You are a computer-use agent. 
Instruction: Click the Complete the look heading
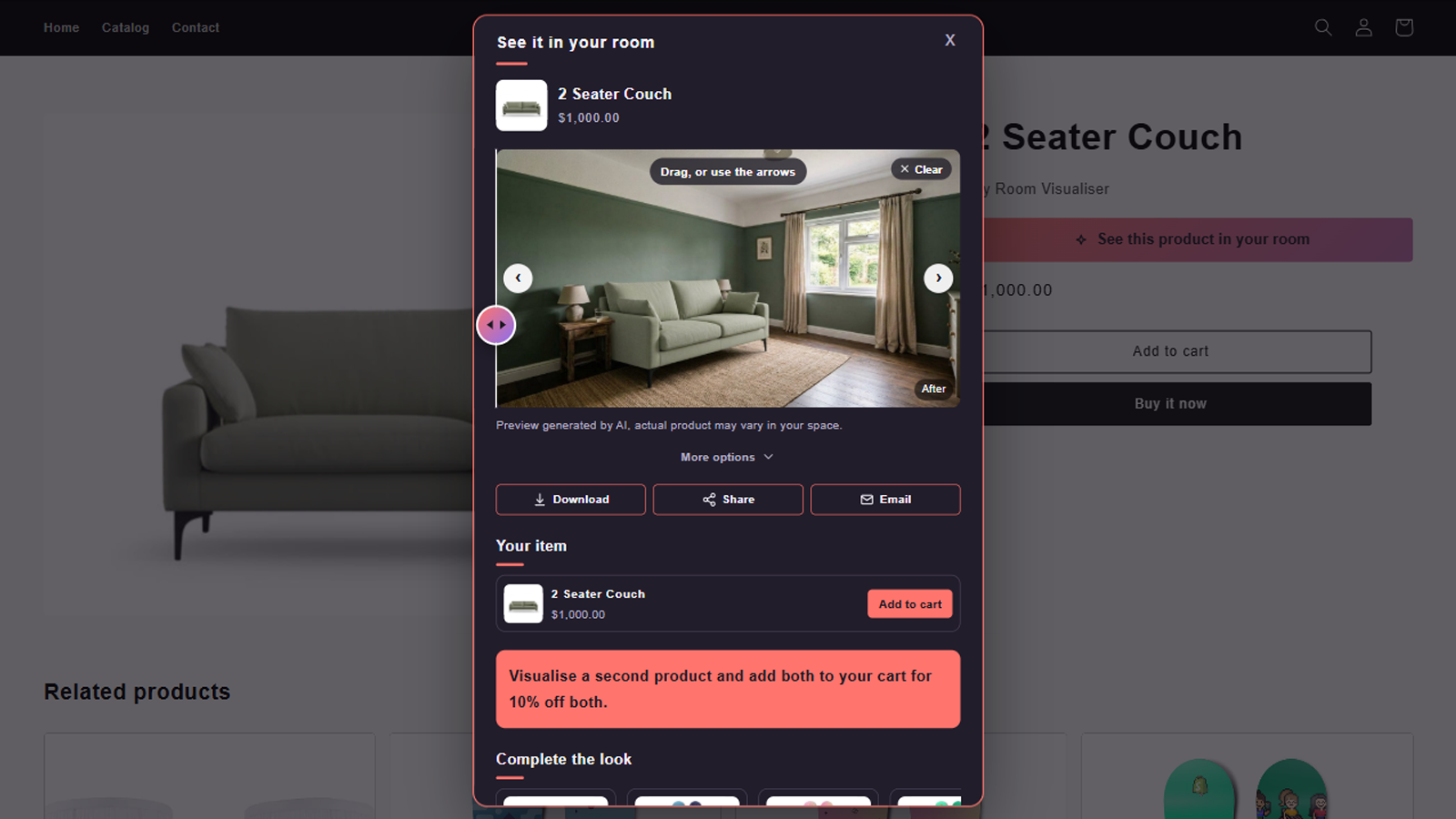pyautogui.click(x=563, y=759)
